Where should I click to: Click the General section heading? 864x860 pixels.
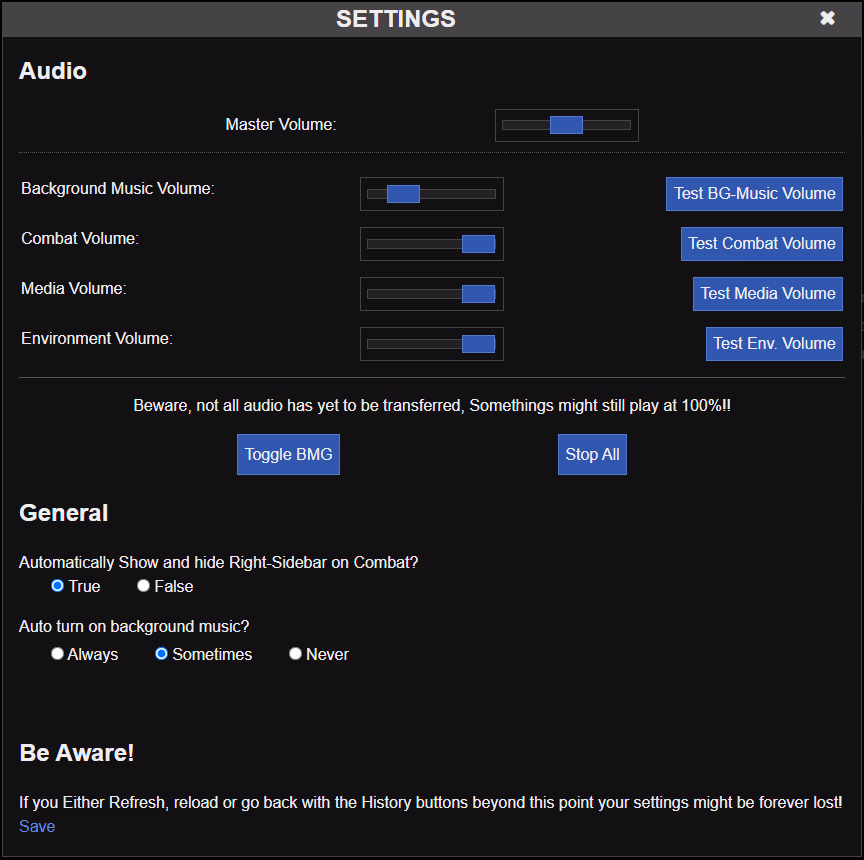pyautogui.click(x=63, y=513)
